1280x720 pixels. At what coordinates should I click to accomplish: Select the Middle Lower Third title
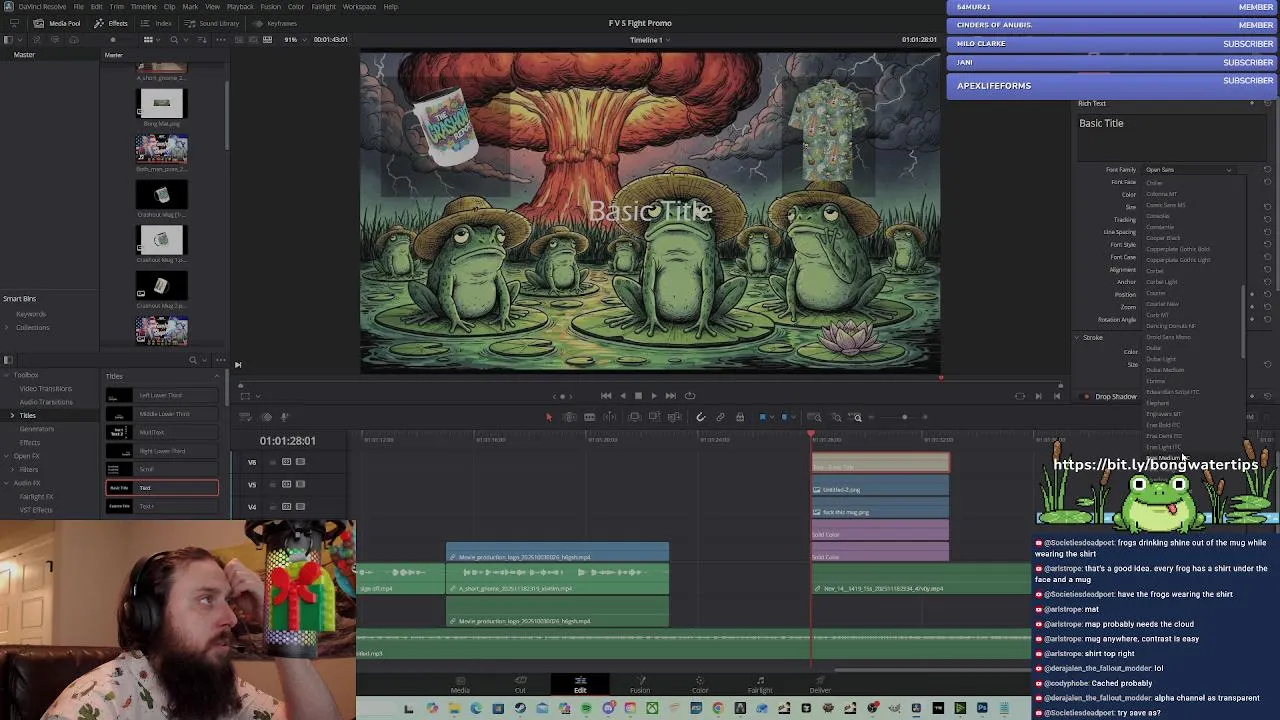tap(162, 413)
